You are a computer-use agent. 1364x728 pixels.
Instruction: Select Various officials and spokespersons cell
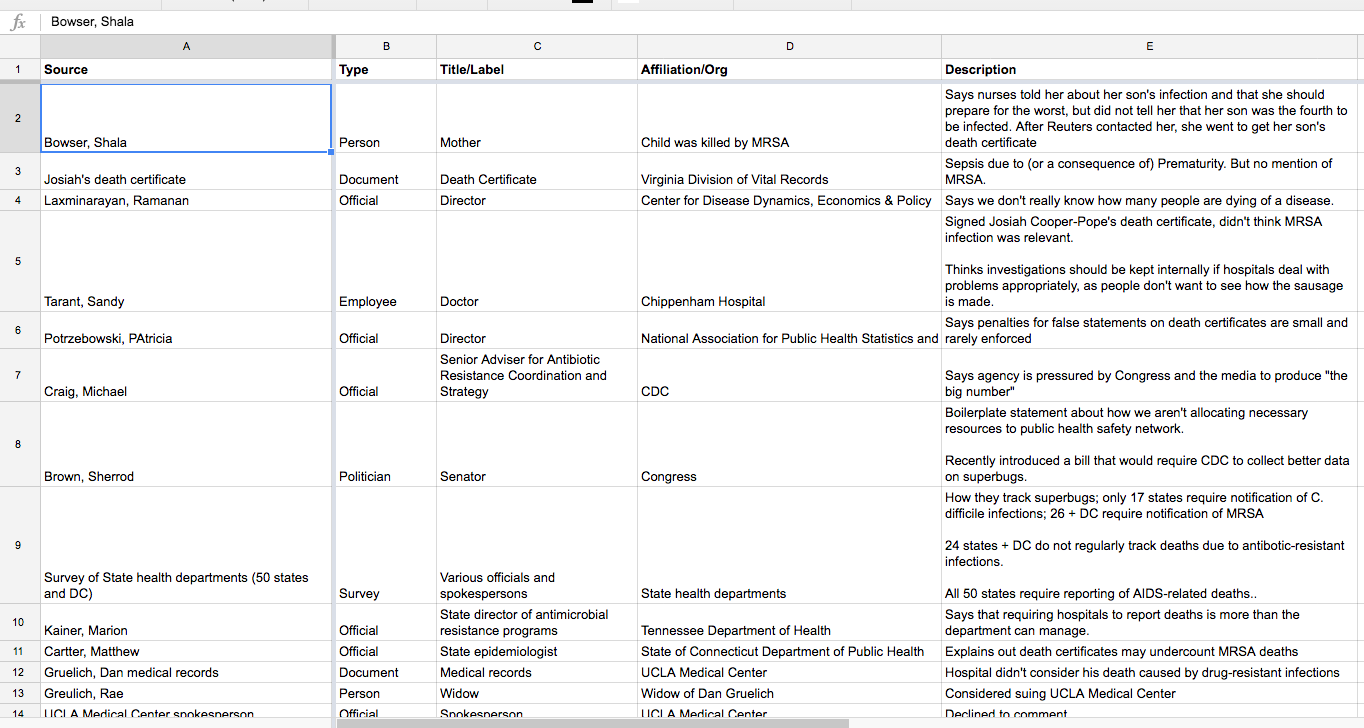point(537,545)
